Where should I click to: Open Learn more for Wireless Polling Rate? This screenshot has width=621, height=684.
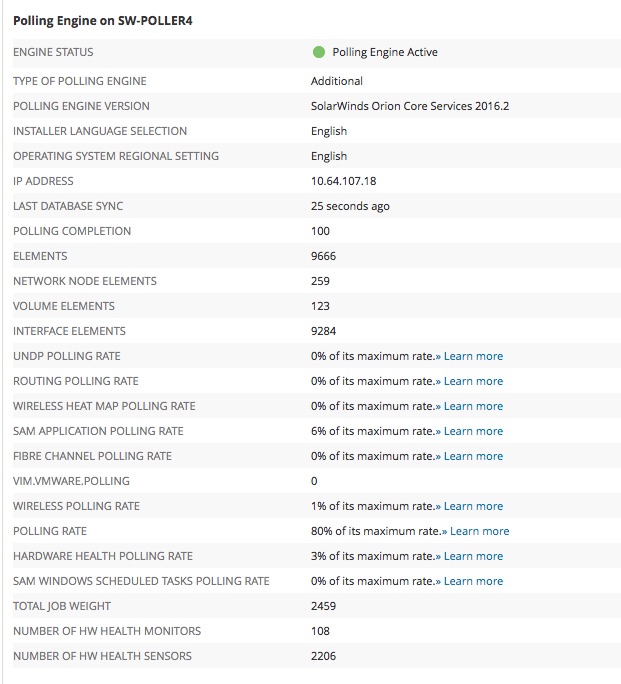tap(473, 506)
